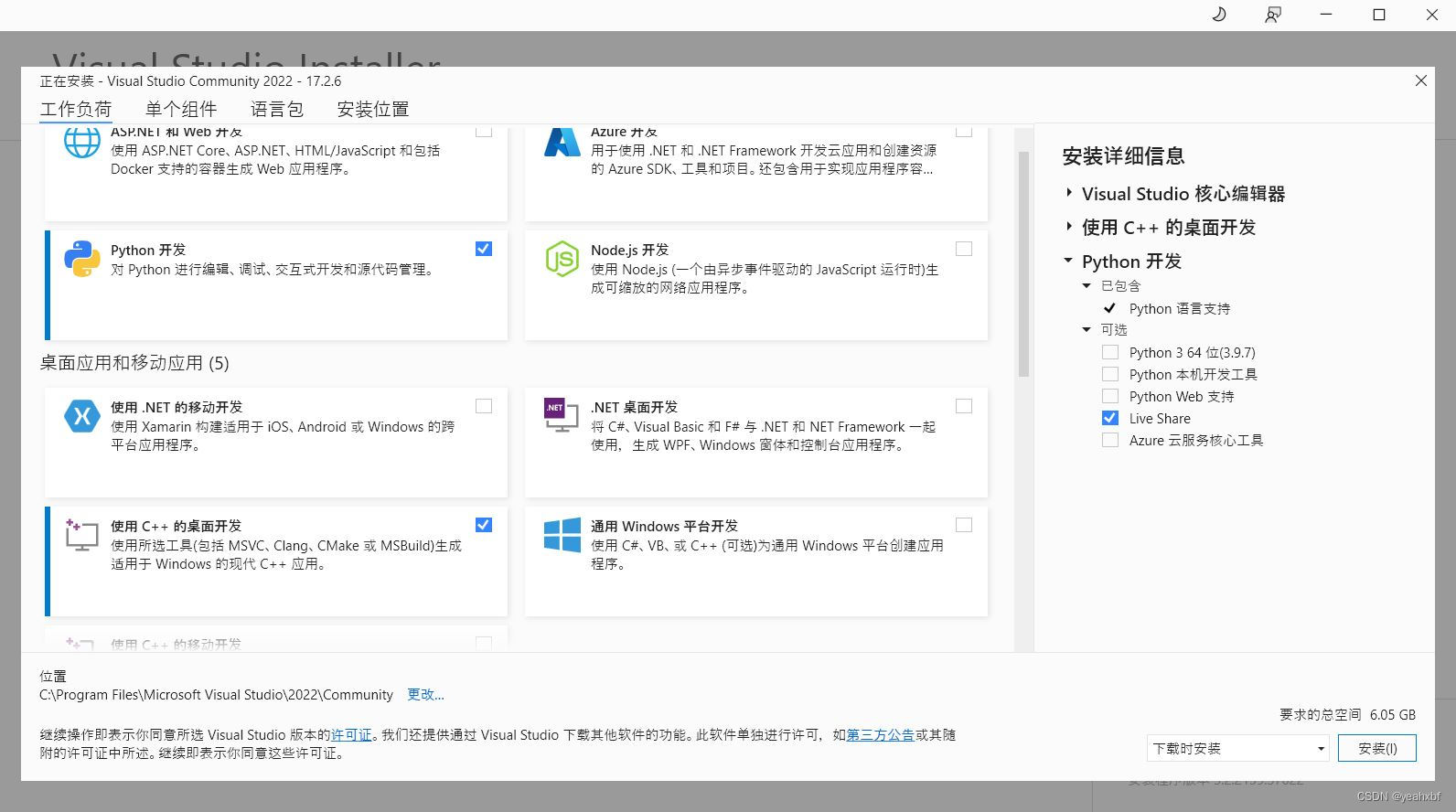Check the 通用 Windows 平台开发 checkbox
The height and width of the screenshot is (812, 1456).
click(x=964, y=525)
